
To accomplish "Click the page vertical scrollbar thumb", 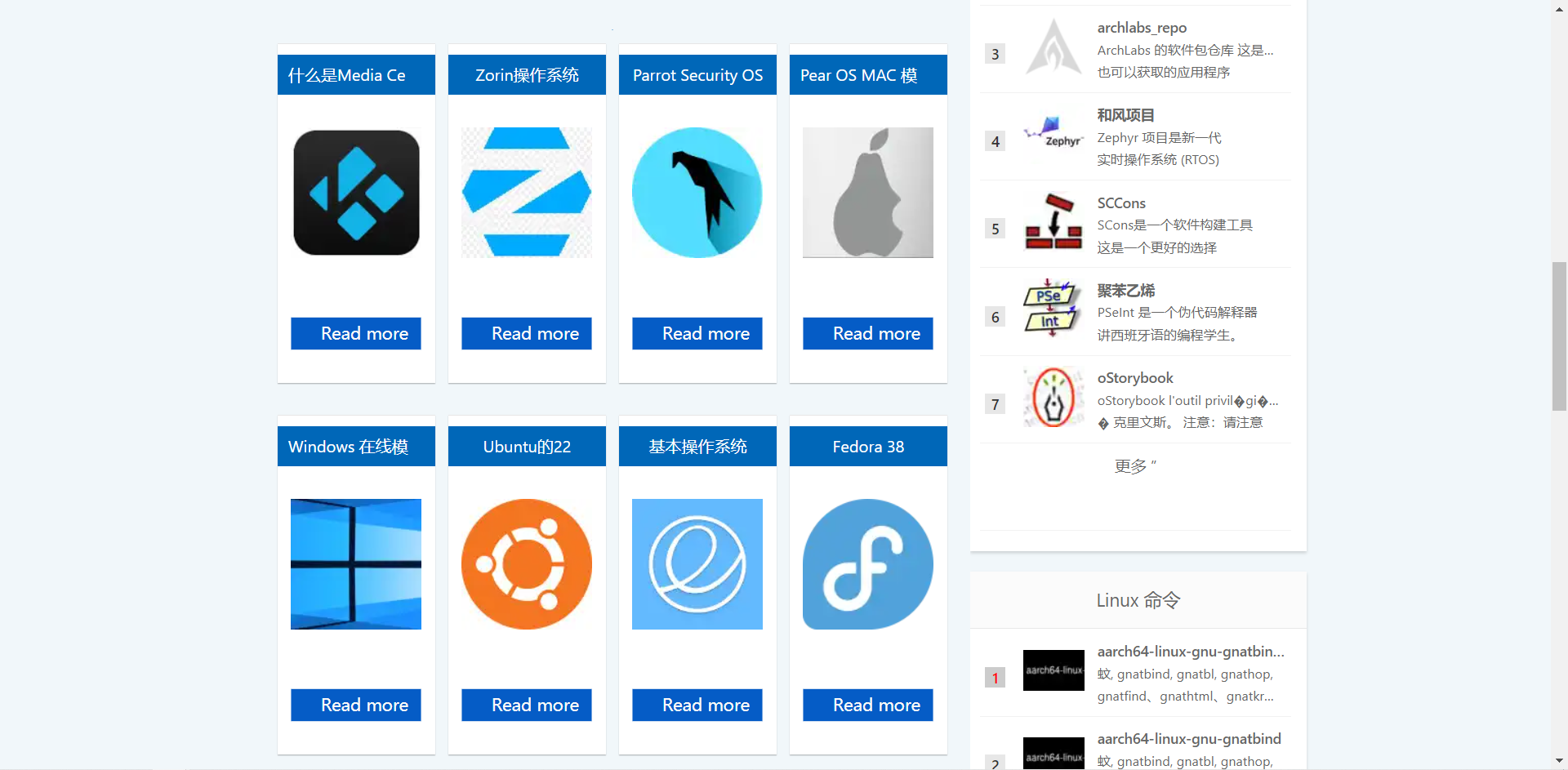I will tap(1559, 336).
